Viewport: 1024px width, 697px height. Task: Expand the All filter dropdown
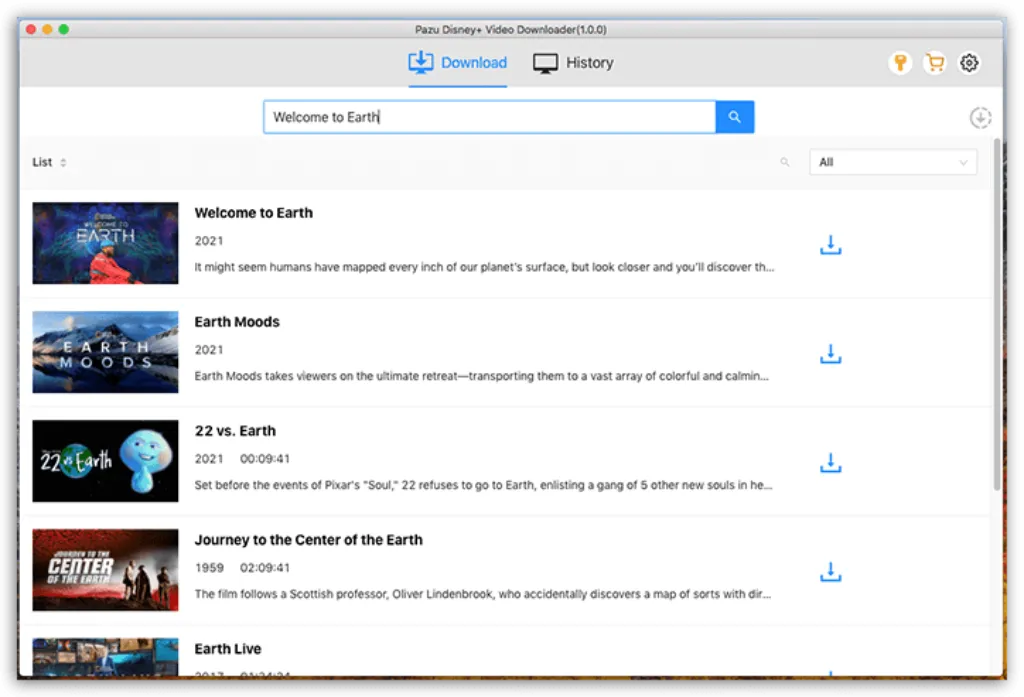tap(893, 162)
